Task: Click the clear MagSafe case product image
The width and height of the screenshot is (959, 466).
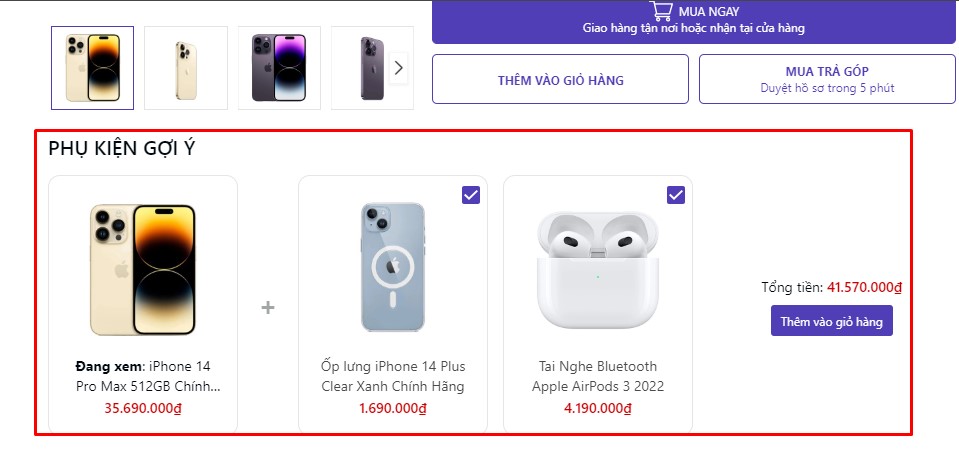Action: (393, 267)
